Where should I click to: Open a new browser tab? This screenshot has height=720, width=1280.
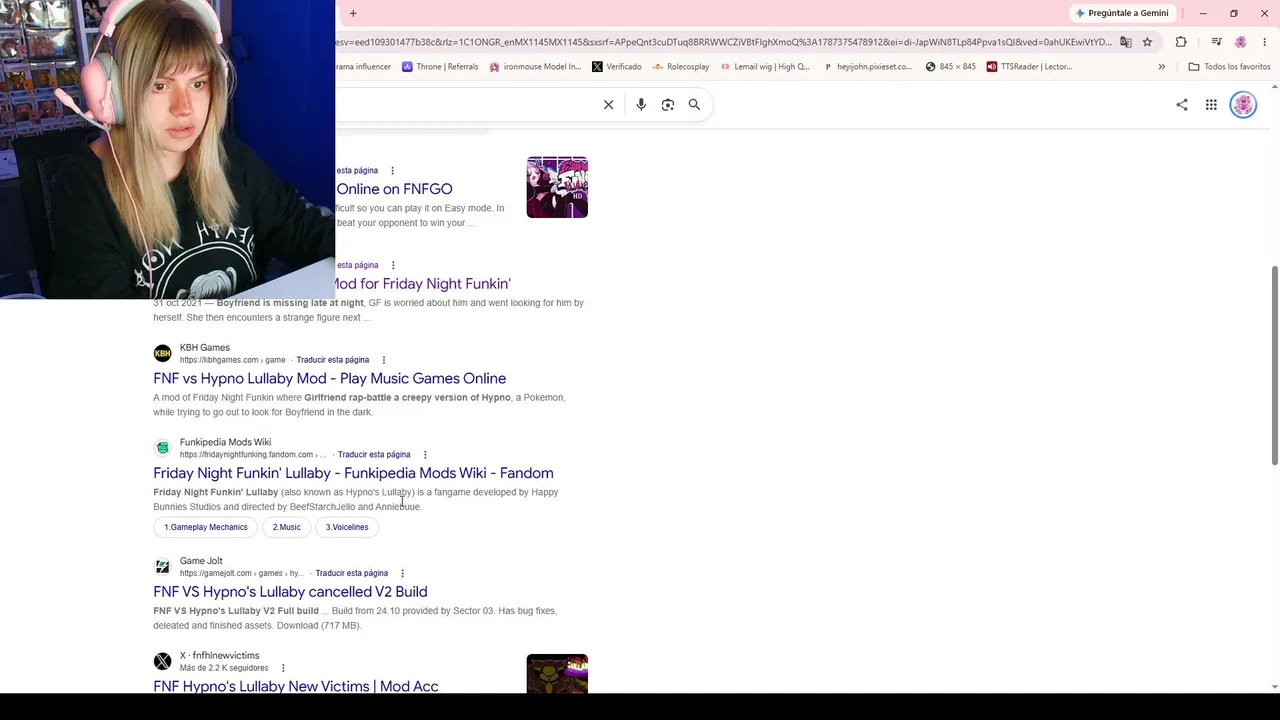pyautogui.click(x=353, y=13)
